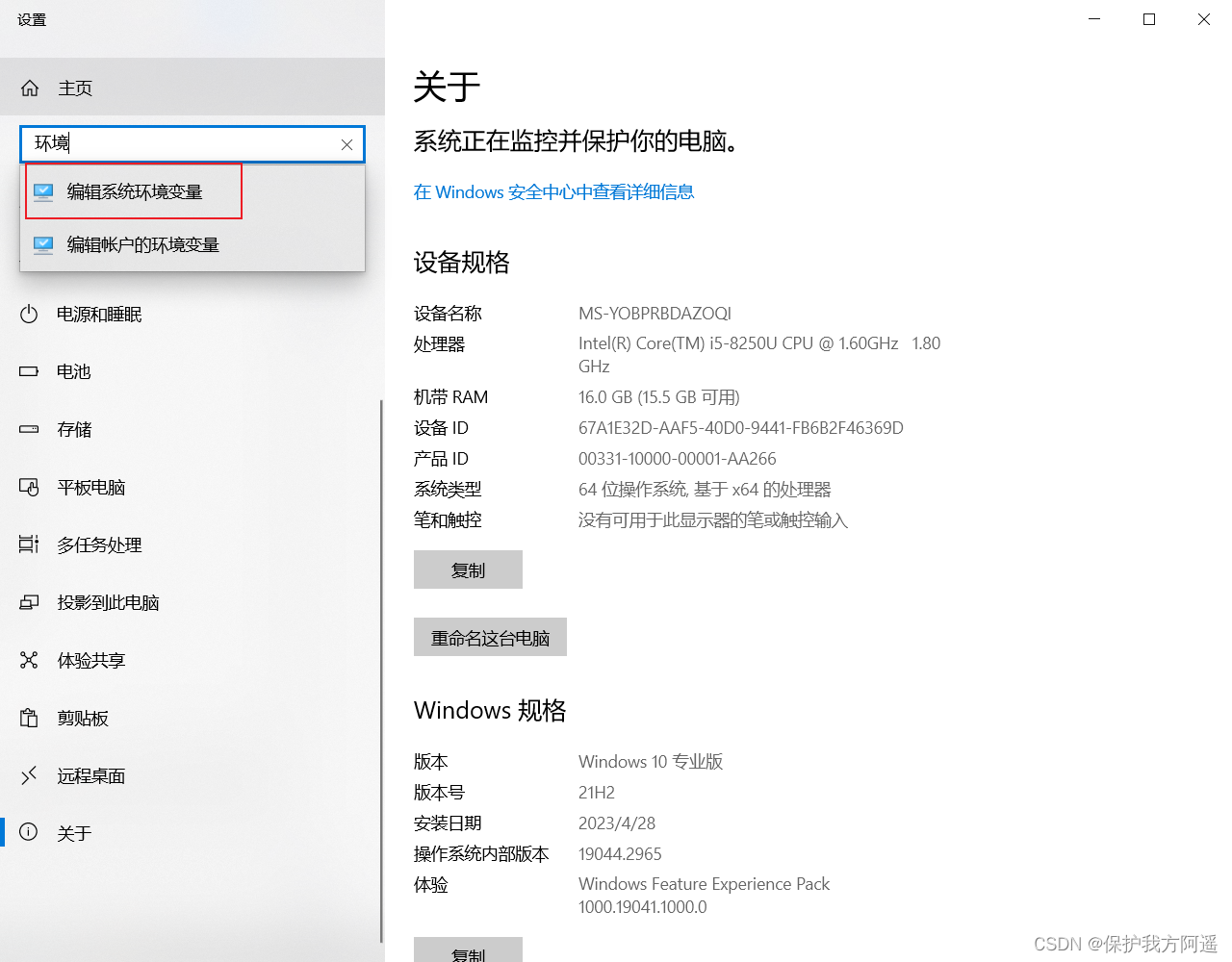The image size is (1232, 962).
Task: Click the Home house icon
Action: (30, 88)
